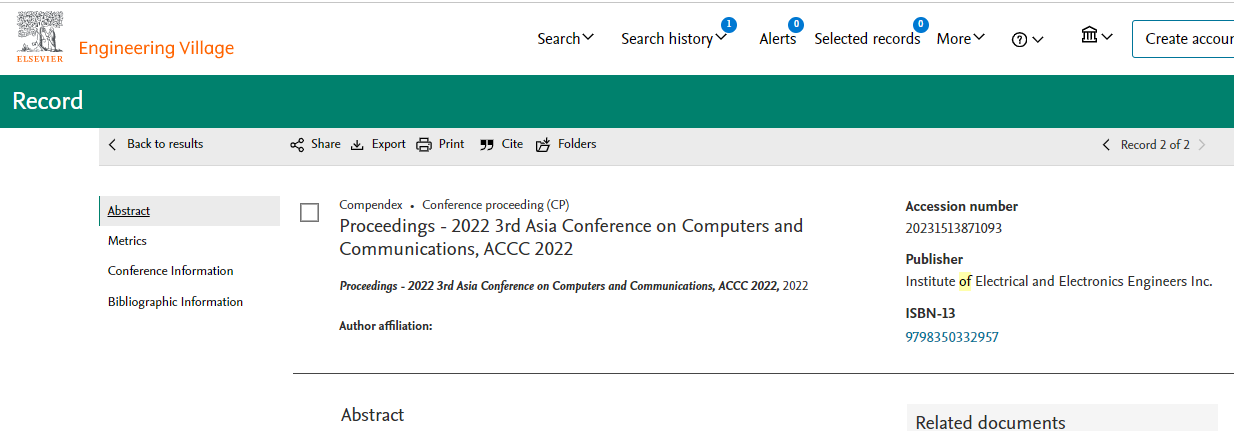Screen dimensions: 1234x431
Task: Open the Search history dropdown
Action: coord(674,38)
